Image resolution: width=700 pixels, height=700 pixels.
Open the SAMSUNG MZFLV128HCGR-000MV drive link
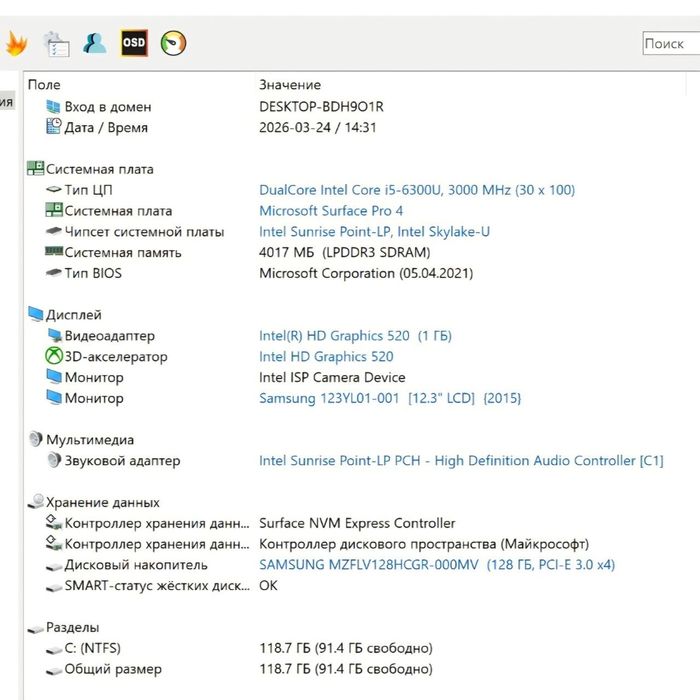tap(437, 565)
